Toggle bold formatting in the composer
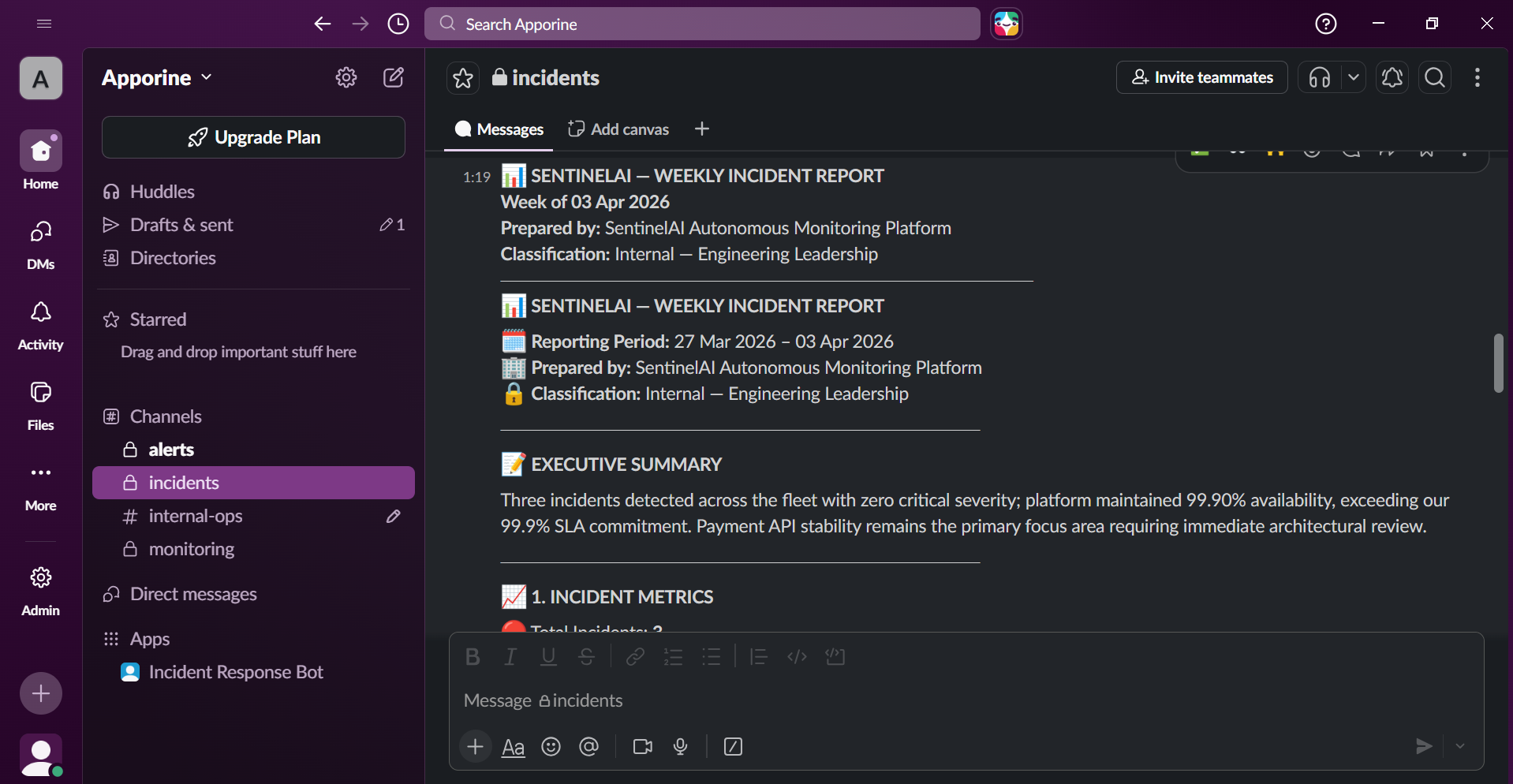The width and height of the screenshot is (1513, 784). click(473, 656)
